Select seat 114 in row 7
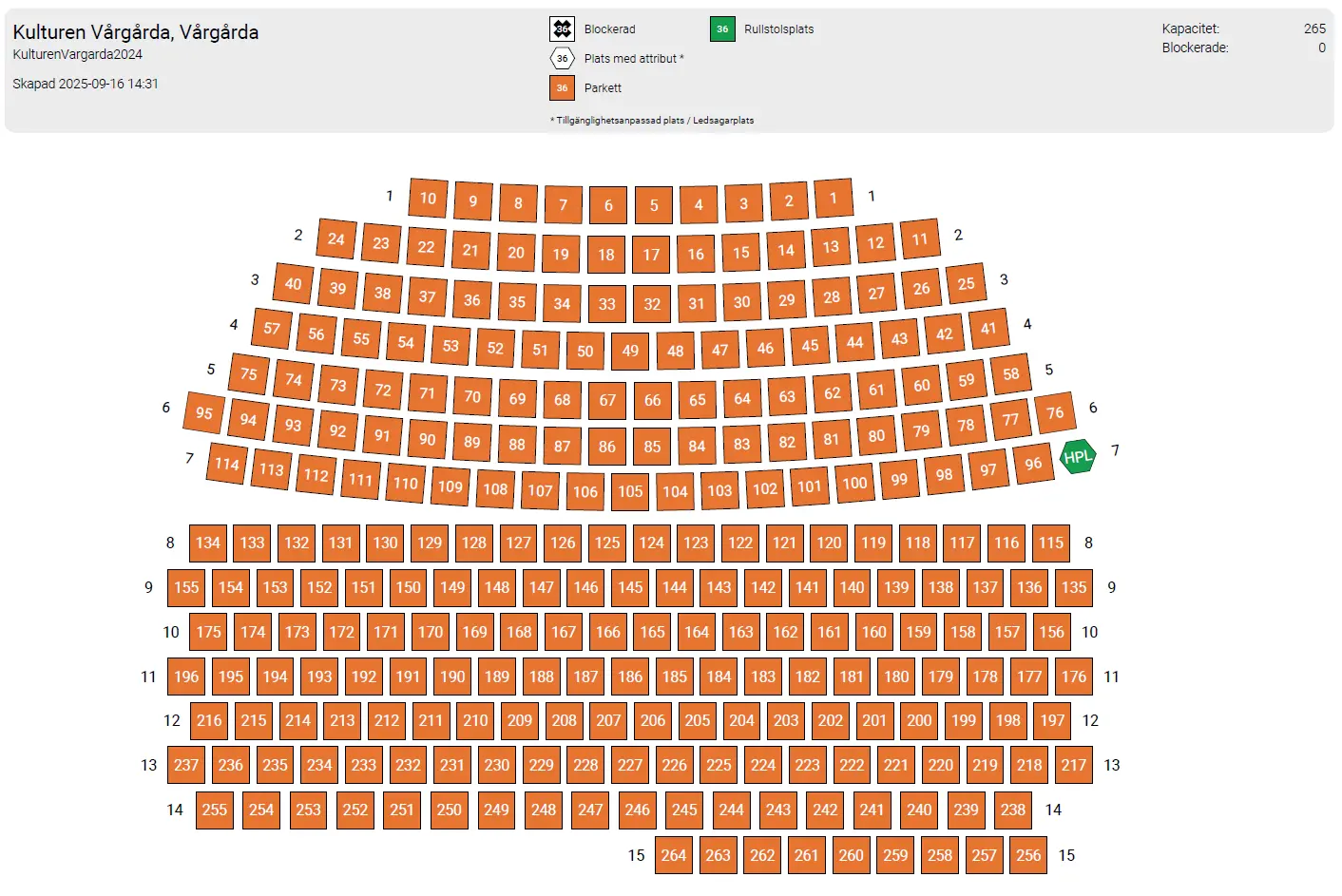Viewport: 1342px width, 896px height. coord(227,464)
